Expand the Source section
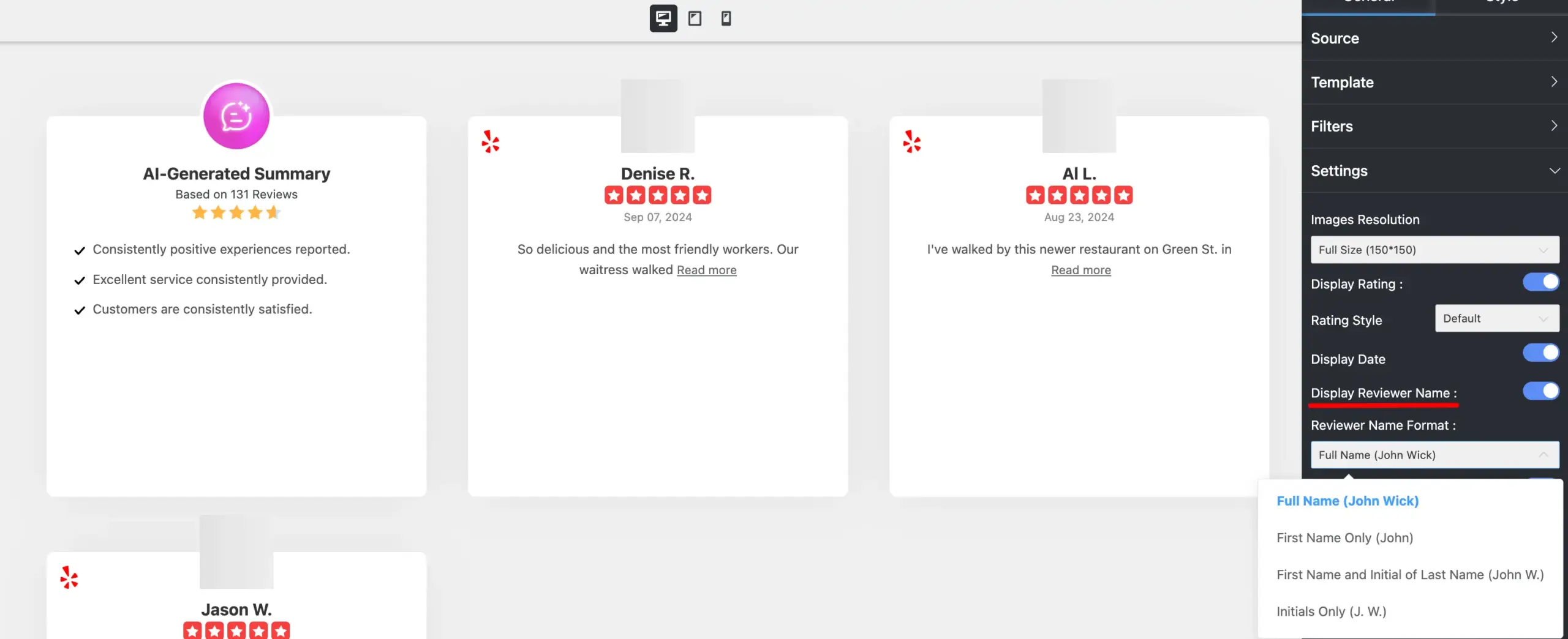This screenshot has width=1568, height=639. (x=1434, y=38)
